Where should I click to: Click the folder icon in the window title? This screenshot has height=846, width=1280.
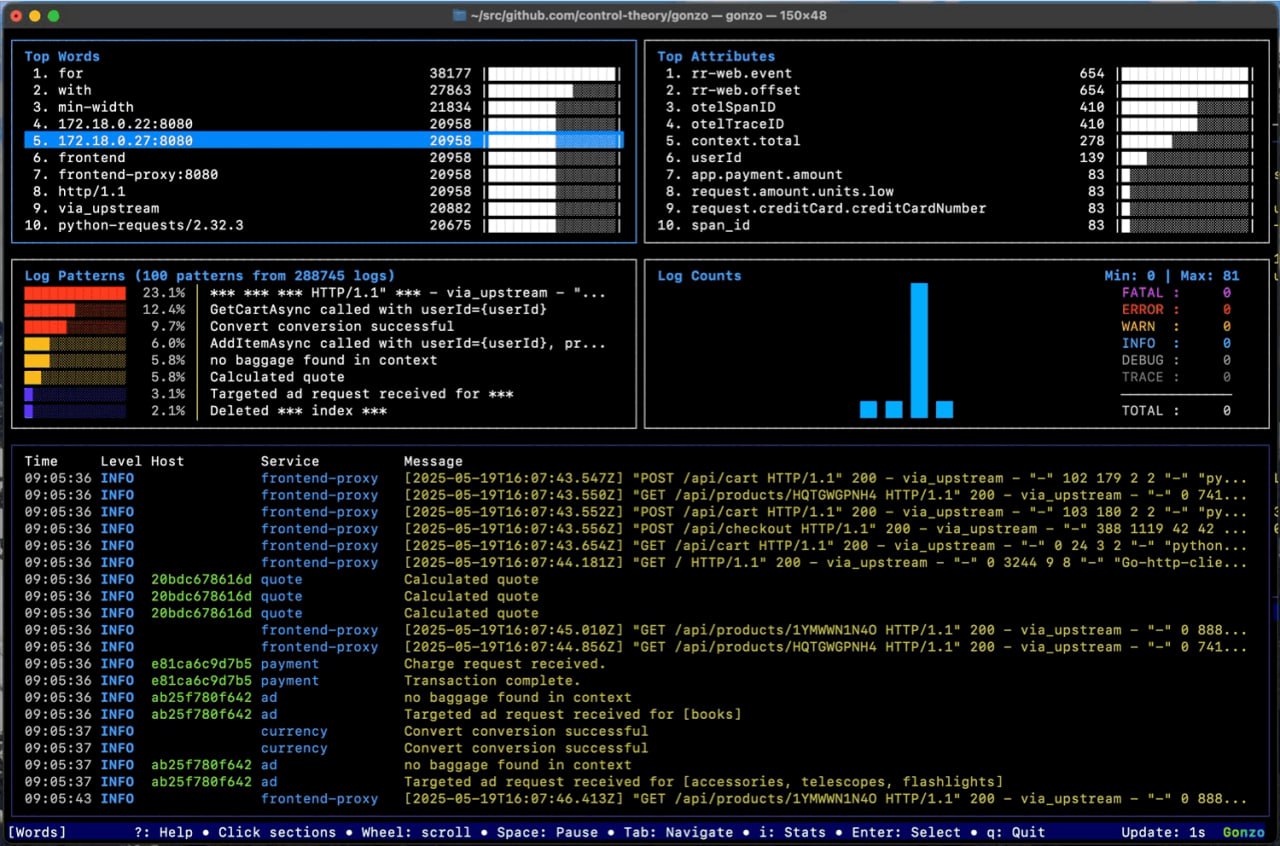pos(460,15)
